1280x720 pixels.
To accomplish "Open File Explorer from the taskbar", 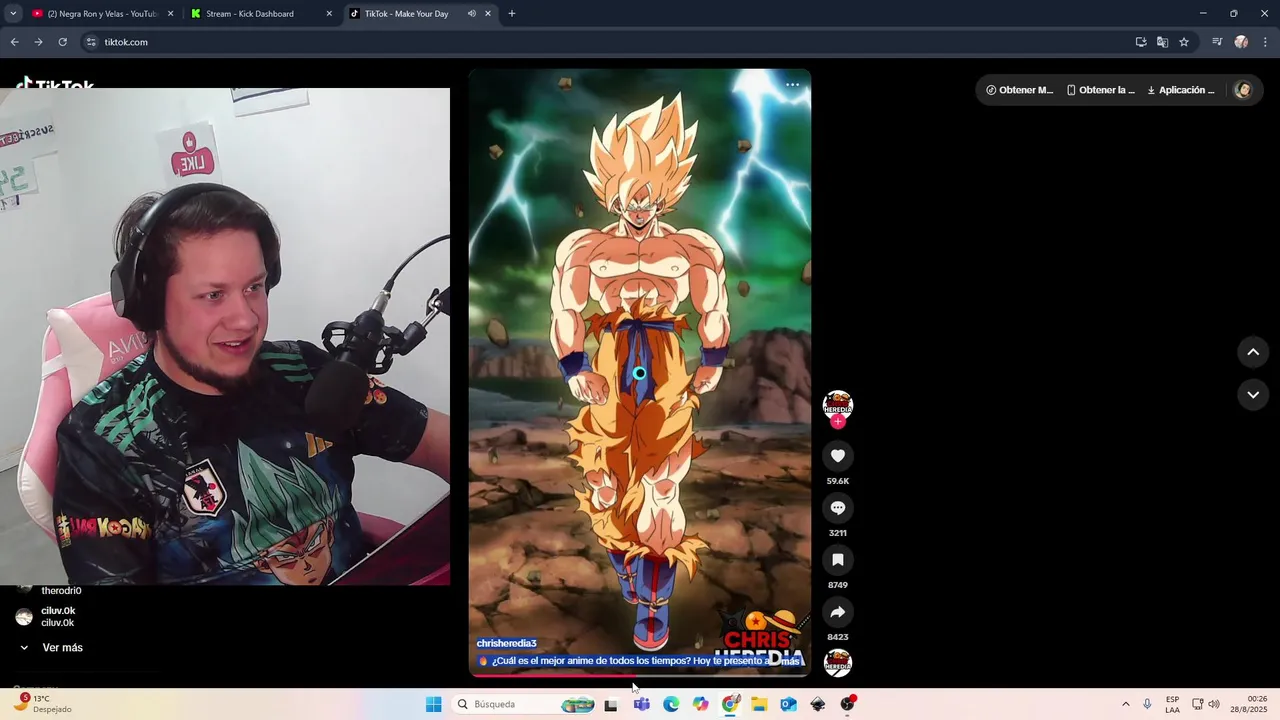I will pyautogui.click(x=759, y=704).
